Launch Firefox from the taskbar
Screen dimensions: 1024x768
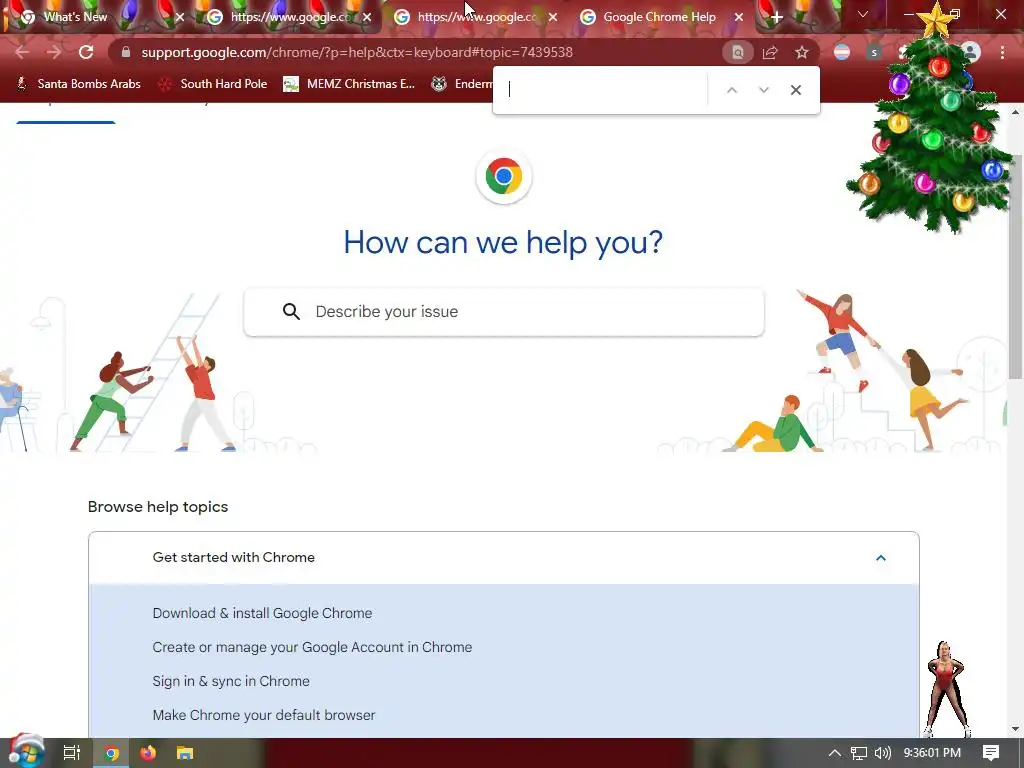tap(148, 753)
